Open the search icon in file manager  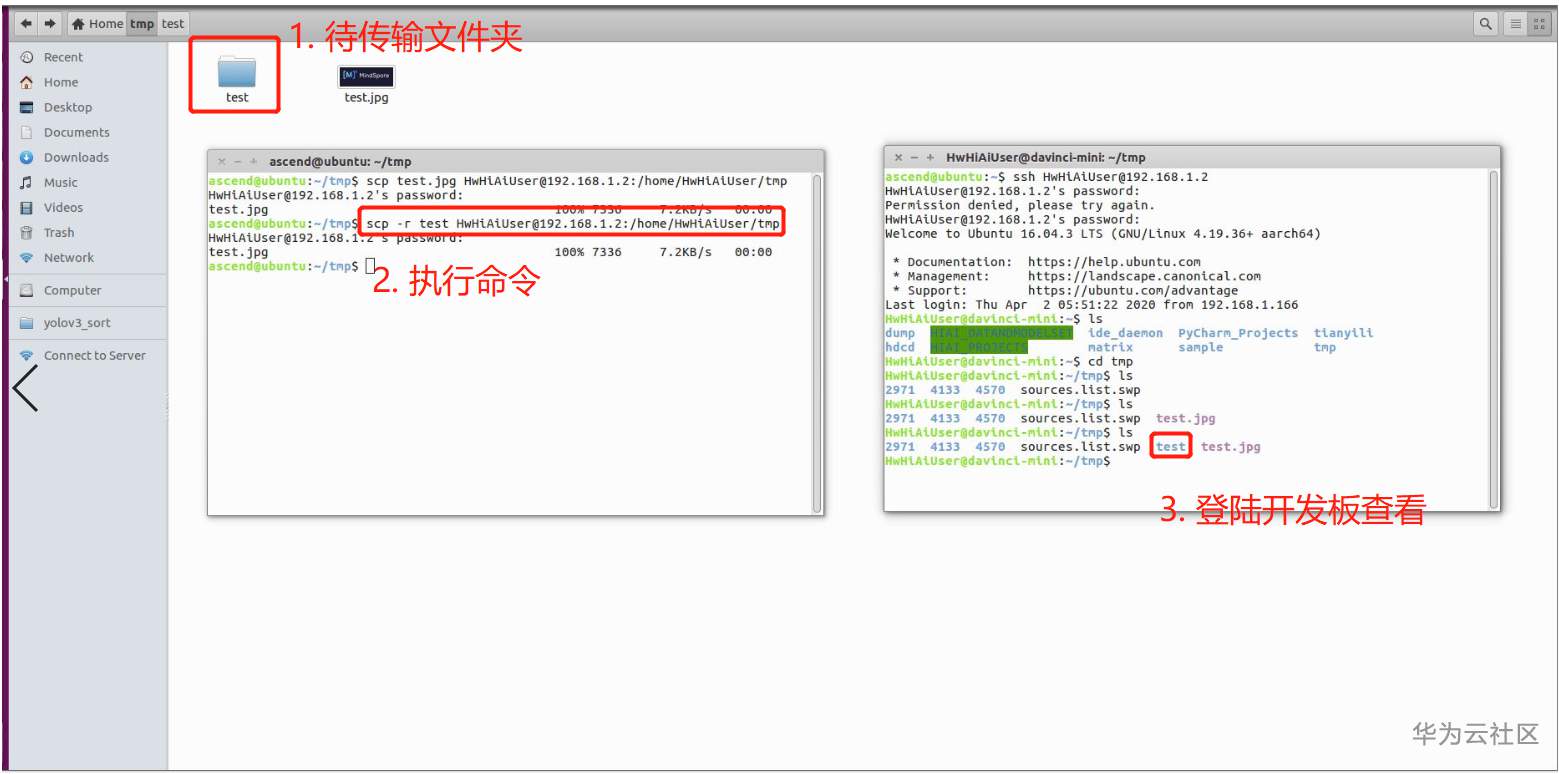click(x=1486, y=24)
